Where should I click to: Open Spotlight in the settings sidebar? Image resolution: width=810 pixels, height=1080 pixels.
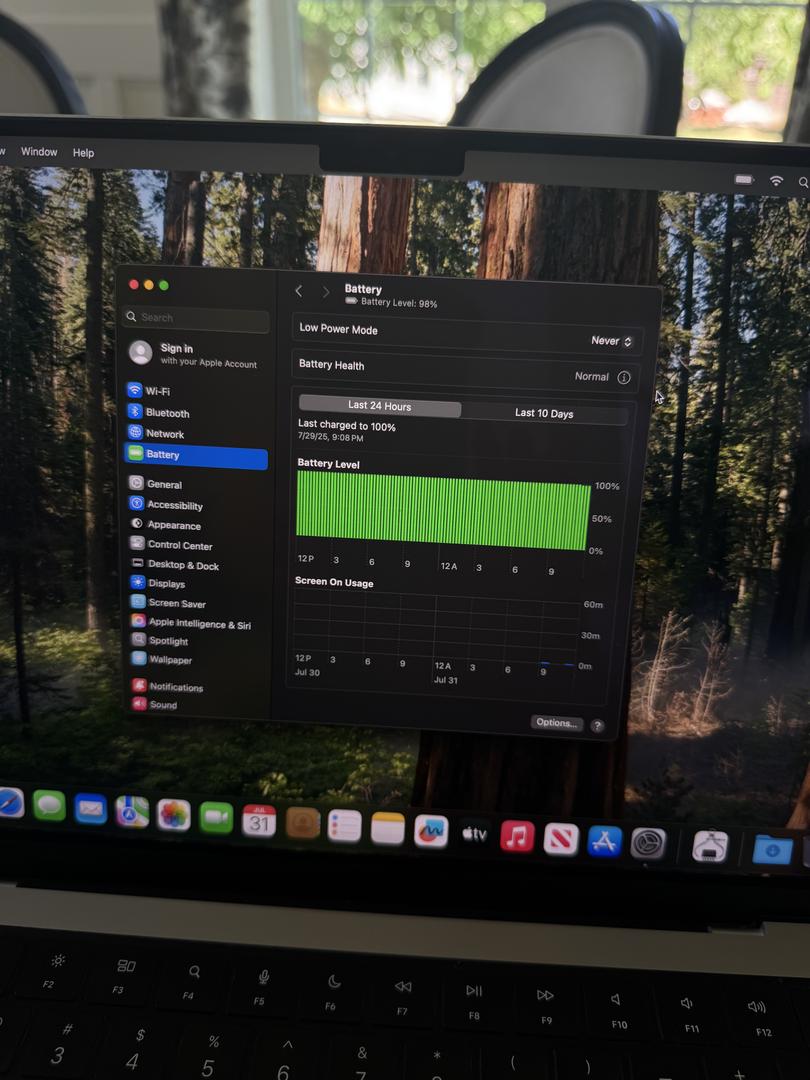pyautogui.click(x=196, y=641)
